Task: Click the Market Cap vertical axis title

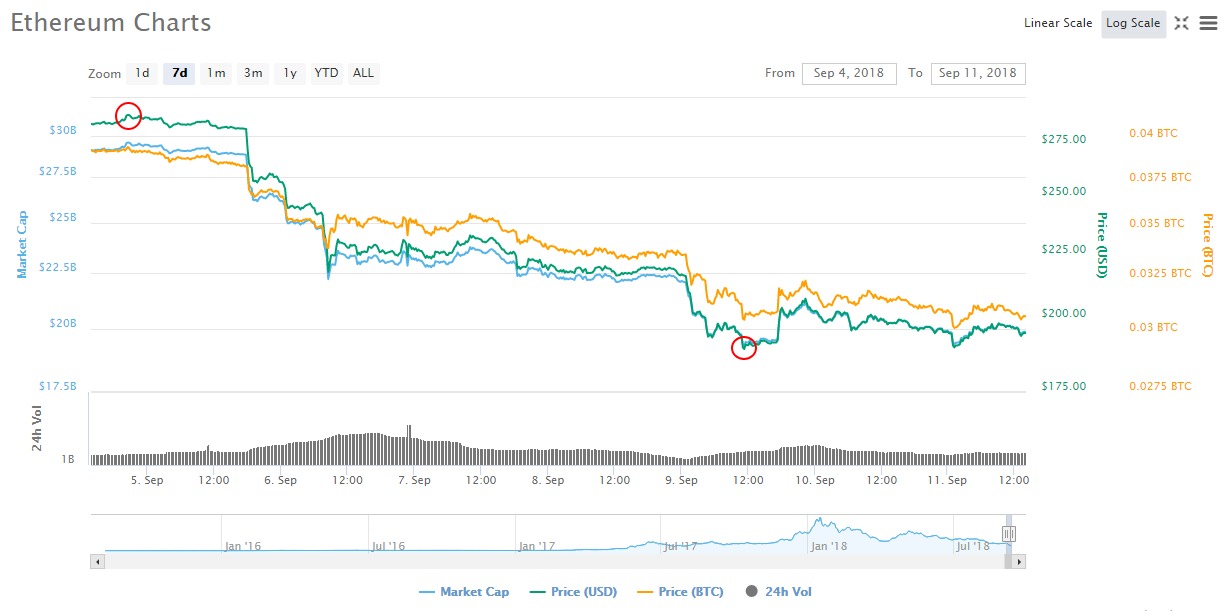Action: coord(20,244)
